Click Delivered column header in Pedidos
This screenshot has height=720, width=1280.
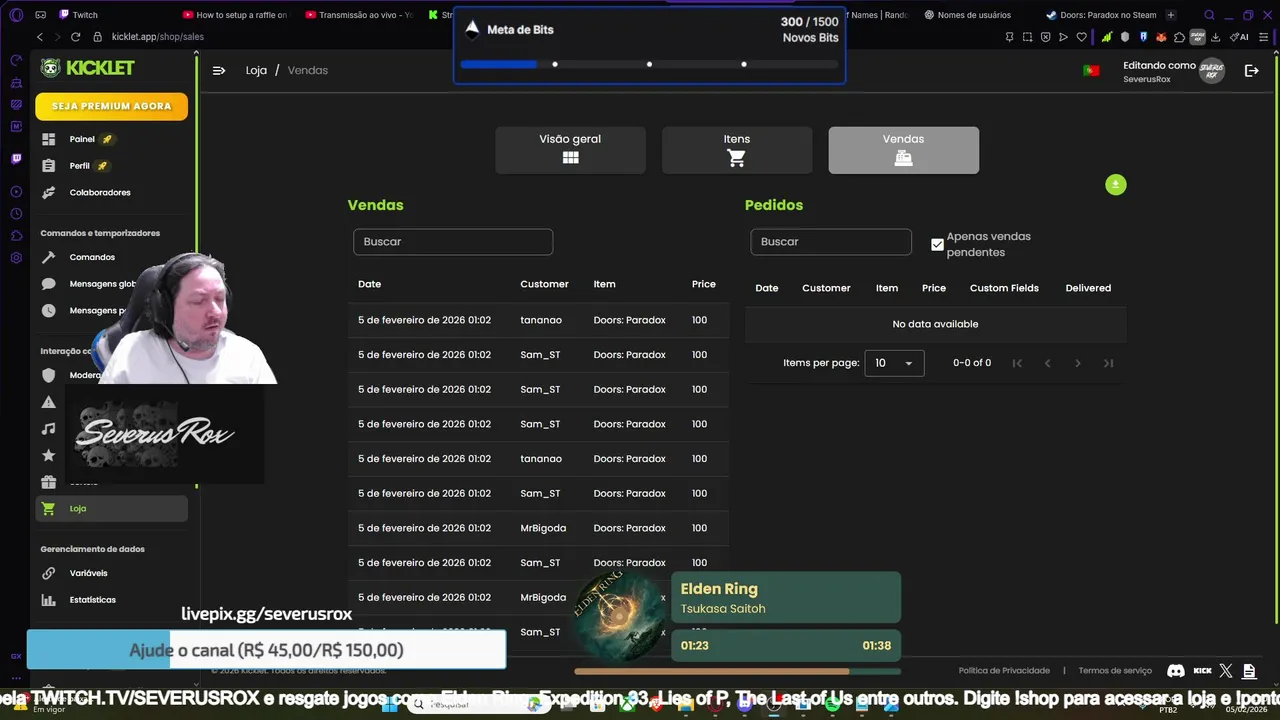click(x=1088, y=288)
